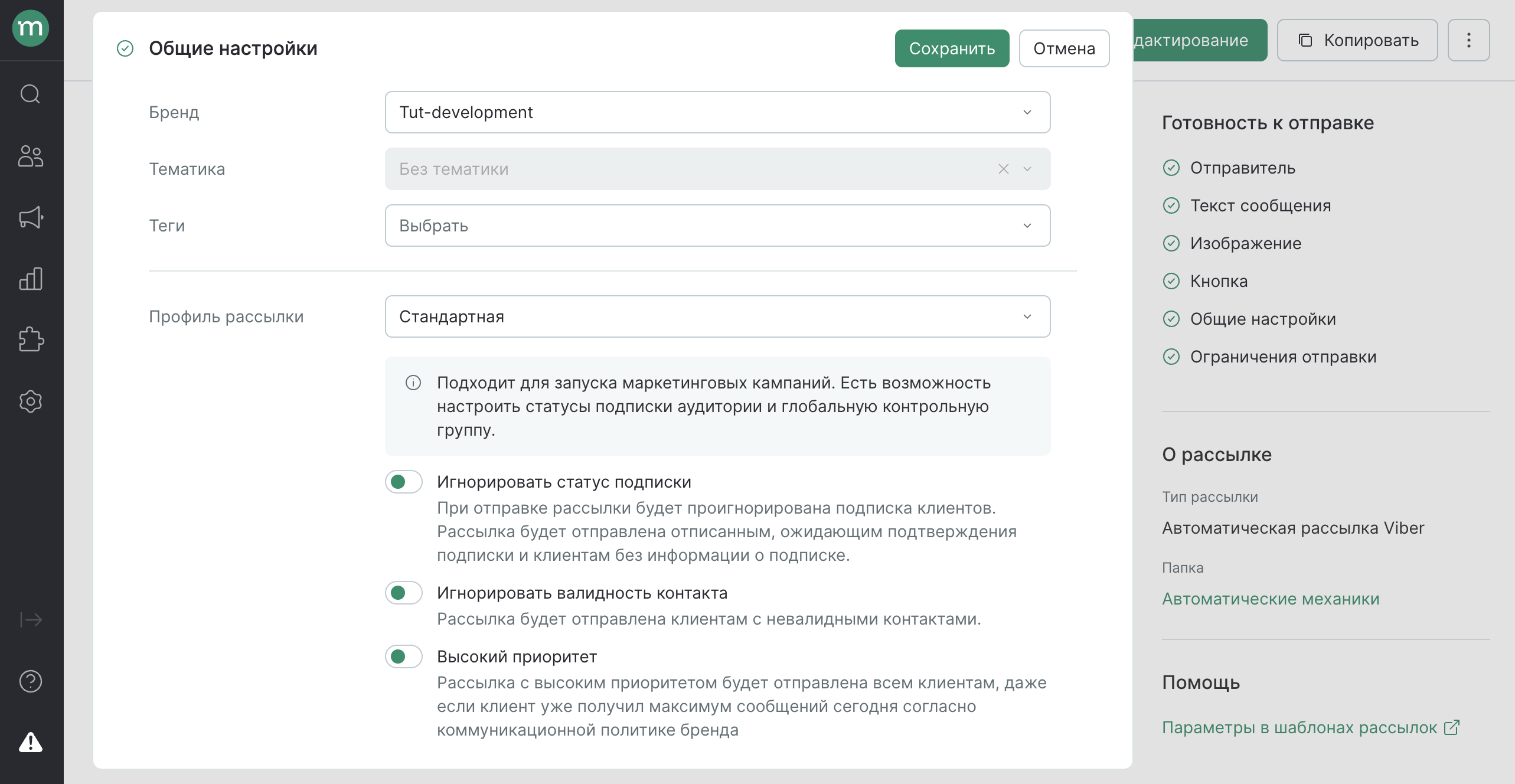Expand the sidebar with arrow icon
This screenshot has height=784, width=1515.
click(31, 620)
